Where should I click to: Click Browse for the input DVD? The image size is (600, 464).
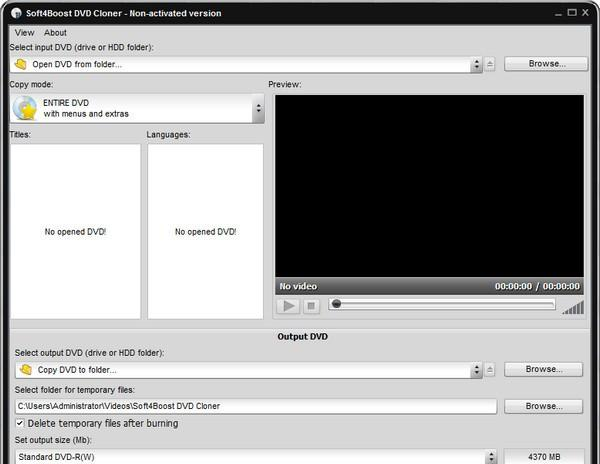click(543, 64)
